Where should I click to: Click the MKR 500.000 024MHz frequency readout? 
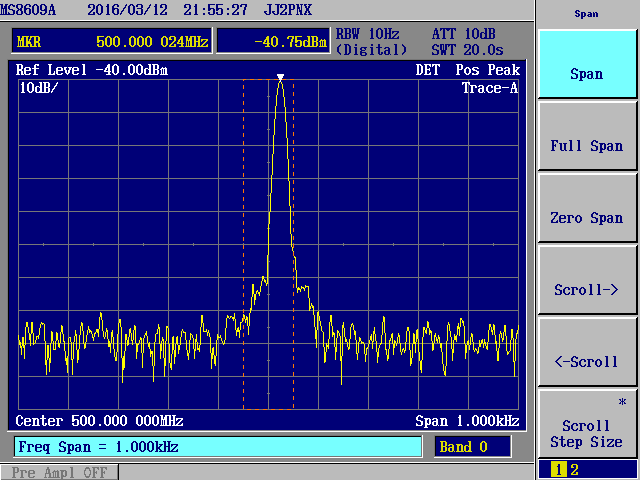coord(112,41)
